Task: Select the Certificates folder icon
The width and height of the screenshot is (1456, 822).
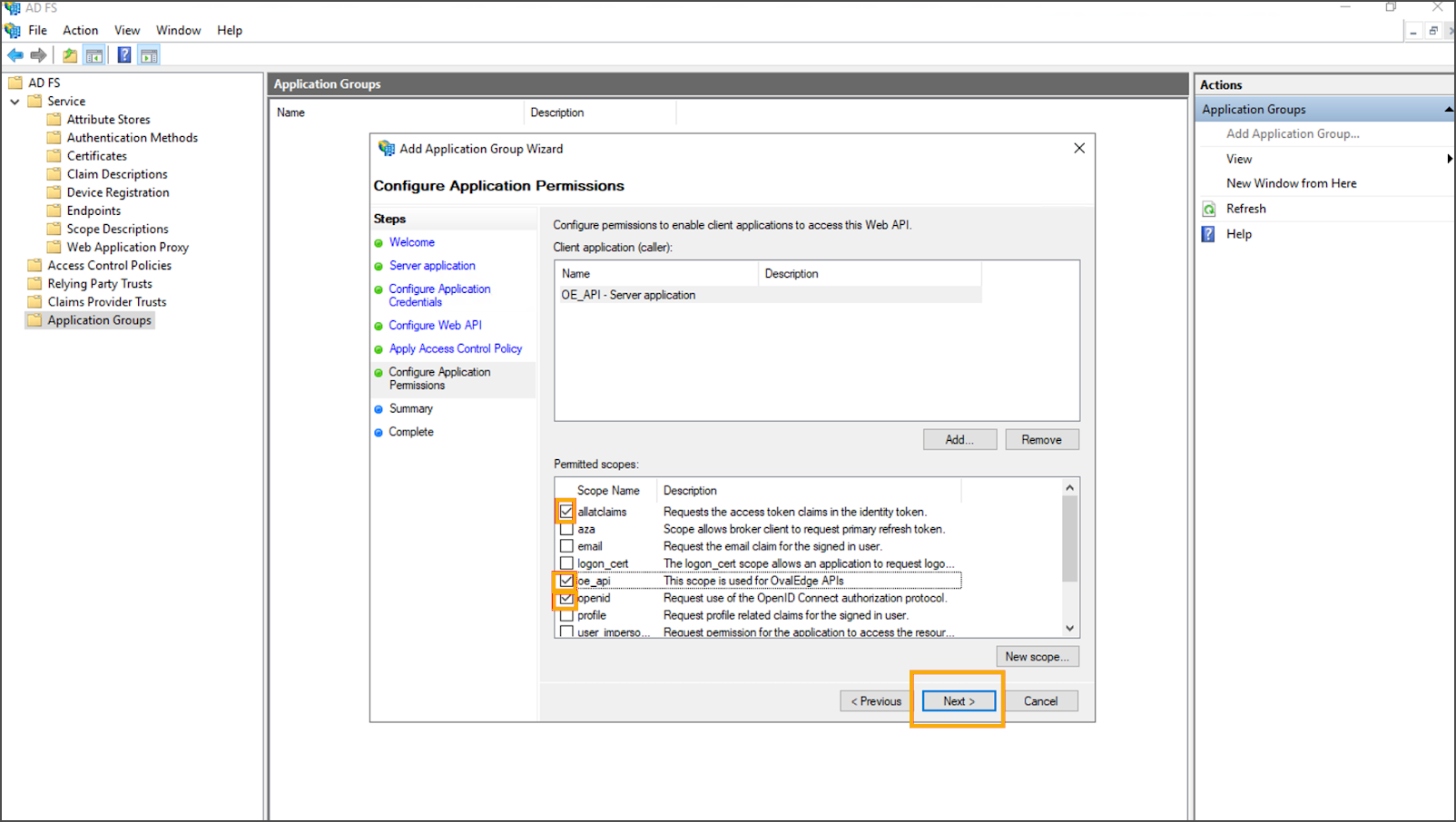Action: coord(54,156)
